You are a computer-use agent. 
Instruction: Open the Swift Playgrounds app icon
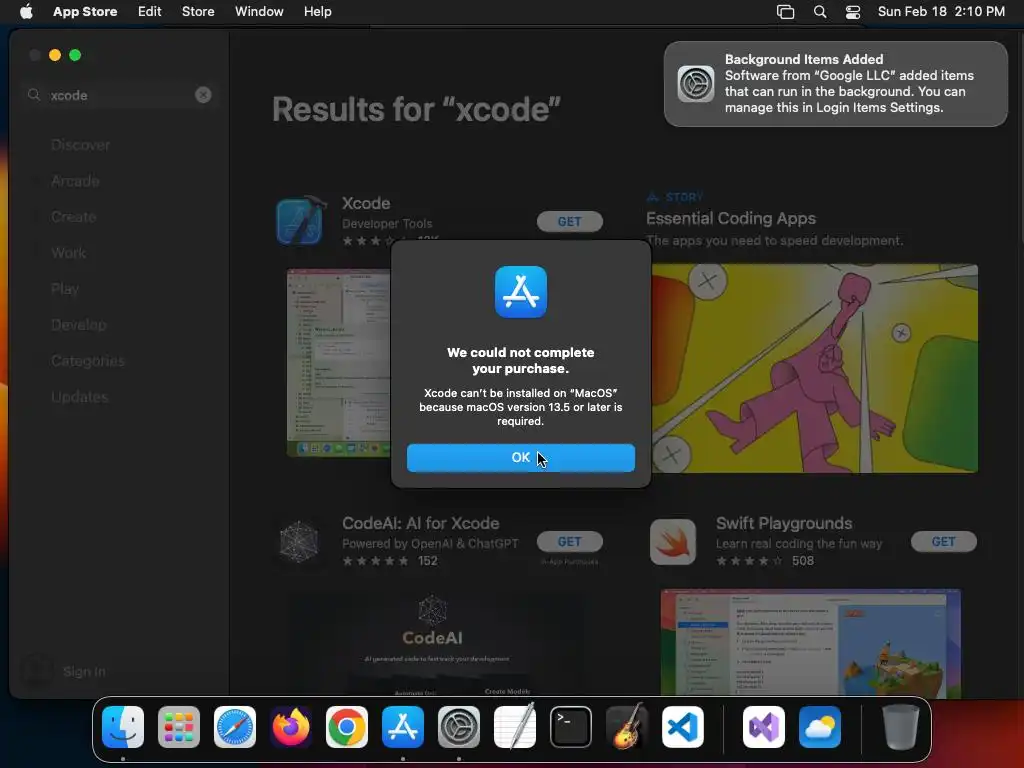pyautogui.click(x=673, y=541)
